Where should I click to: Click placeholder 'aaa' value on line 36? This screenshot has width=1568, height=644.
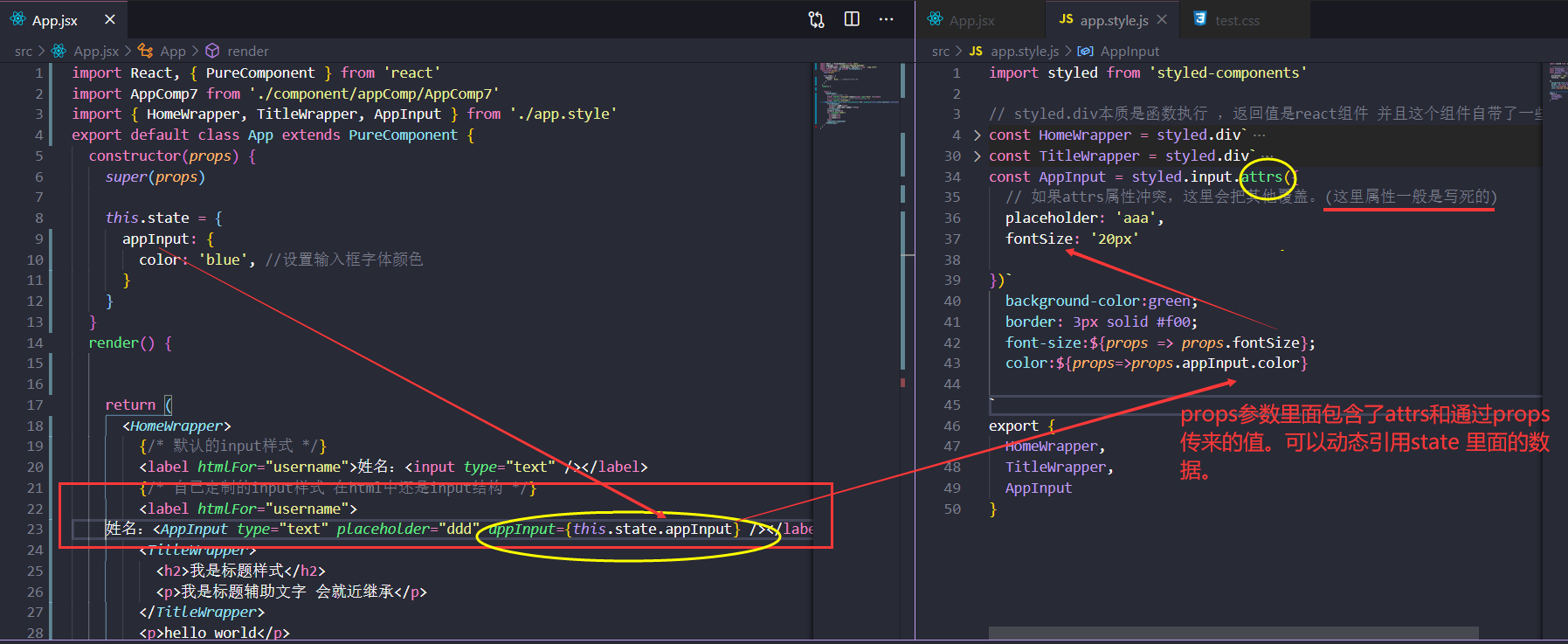click(1136, 218)
